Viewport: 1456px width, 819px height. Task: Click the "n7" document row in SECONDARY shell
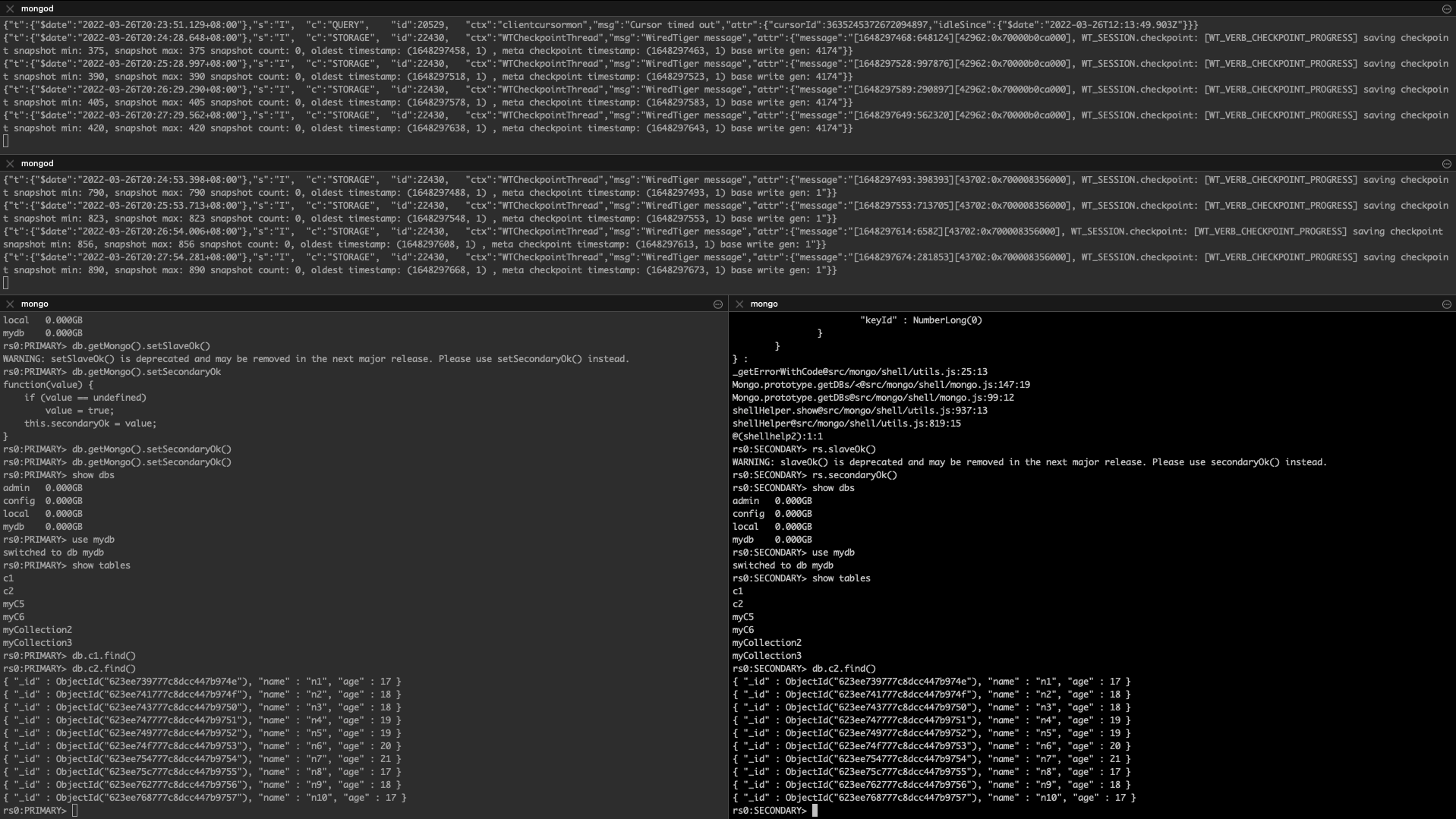click(x=931, y=759)
